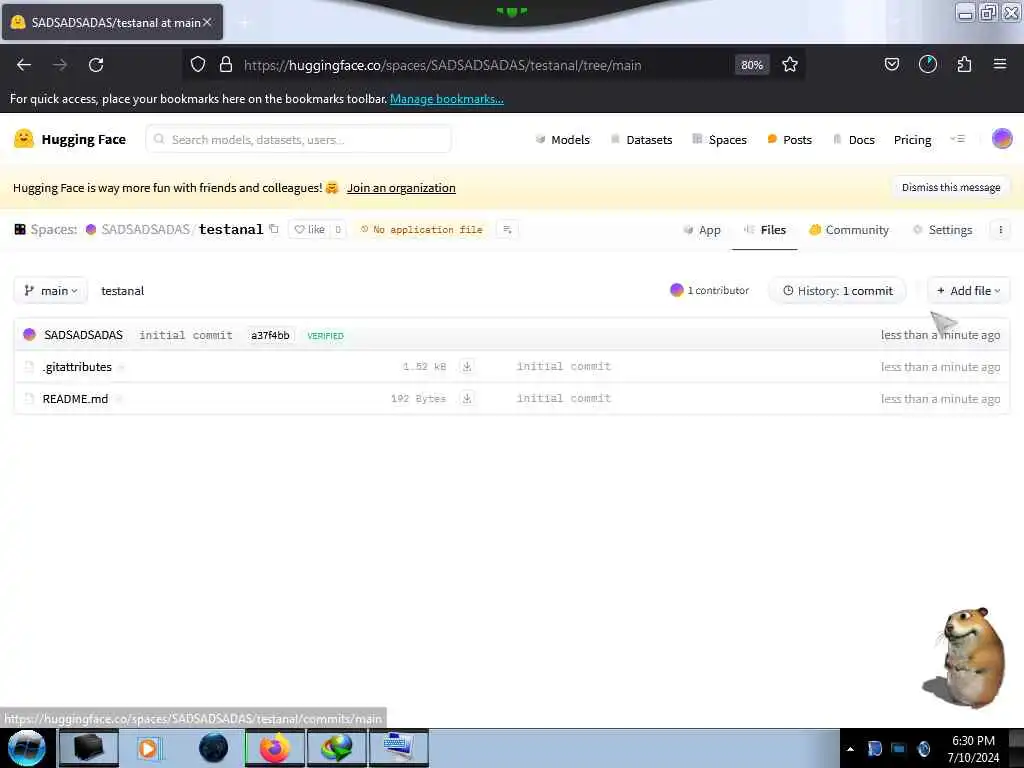
Task: Open the Pocket save icon
Action: point(891,65)
